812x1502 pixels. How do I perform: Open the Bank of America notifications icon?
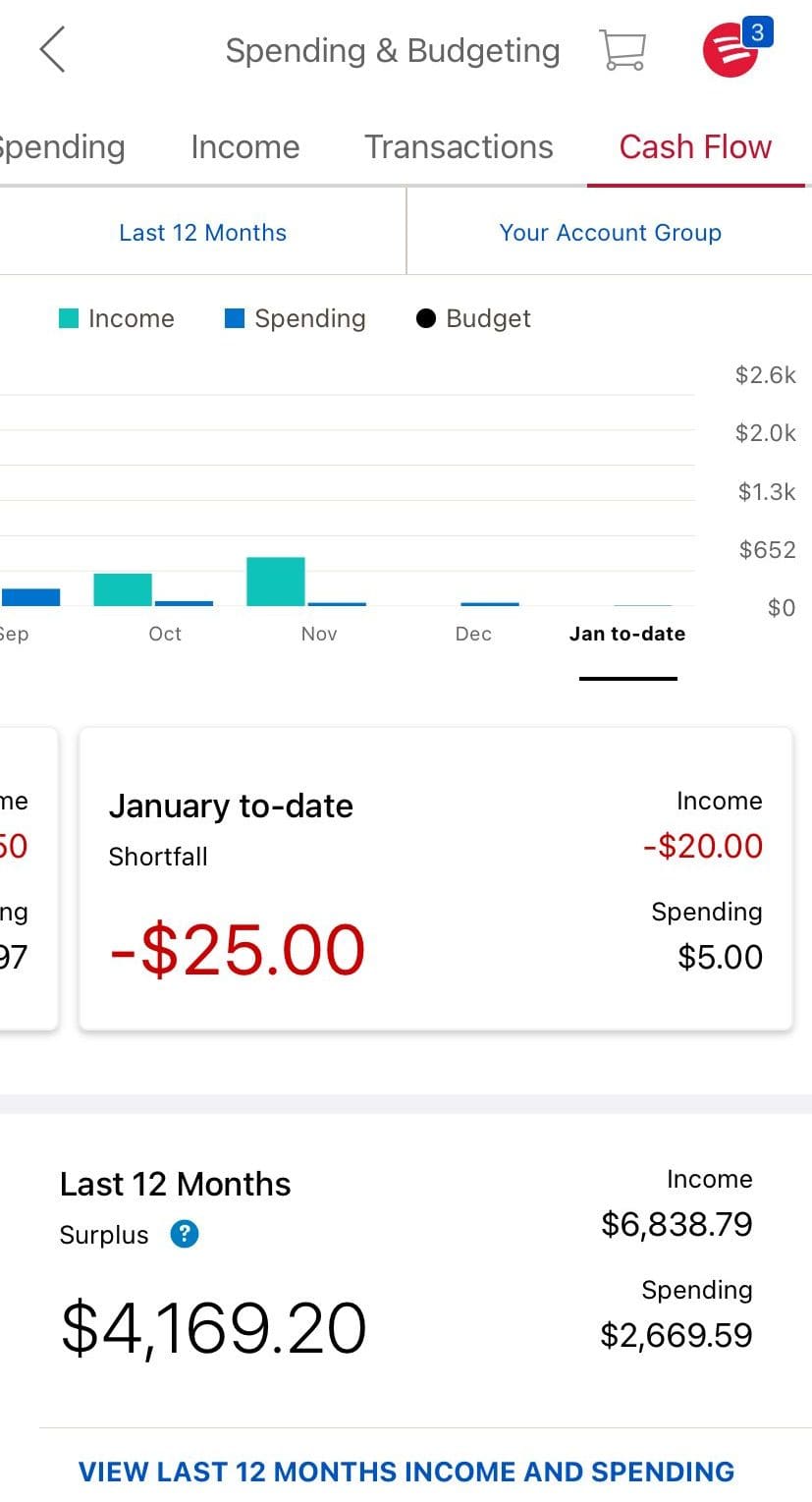(x=731, y=49)
